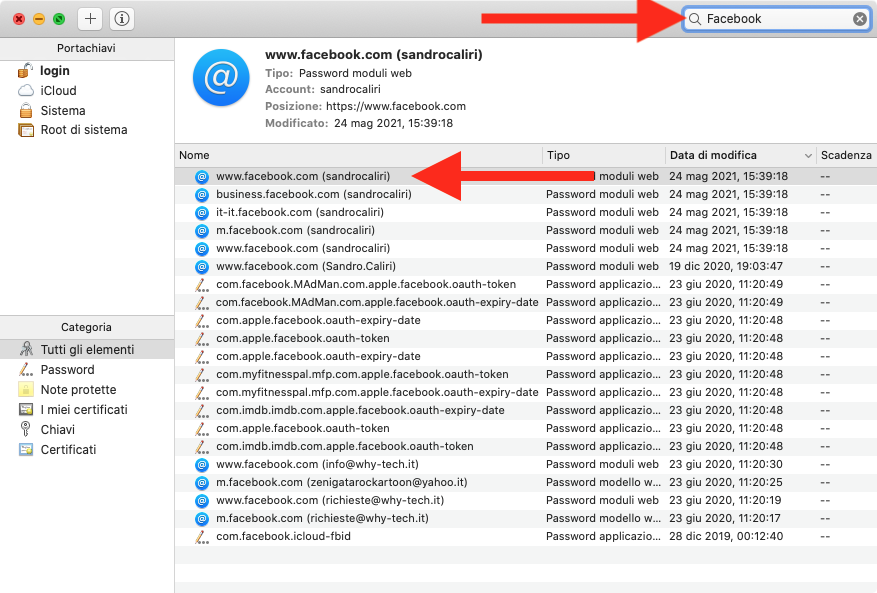Click the pencil icon of com.facebook.MAdMan oauth-token row
The height and width of the screenshot is (593, 877).
pos(202,285)
